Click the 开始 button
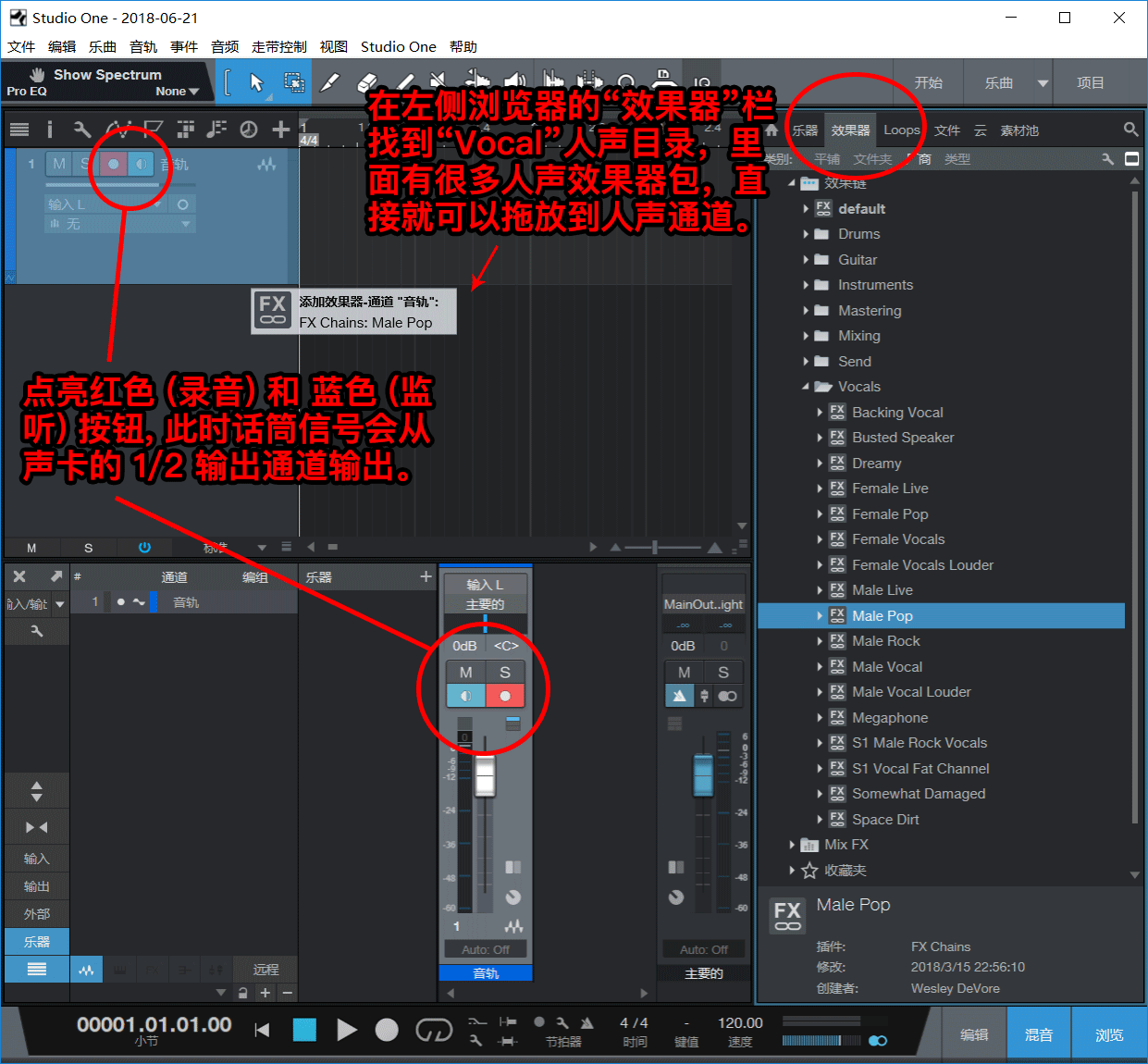1148x1064 pixels. pos(929,82)
